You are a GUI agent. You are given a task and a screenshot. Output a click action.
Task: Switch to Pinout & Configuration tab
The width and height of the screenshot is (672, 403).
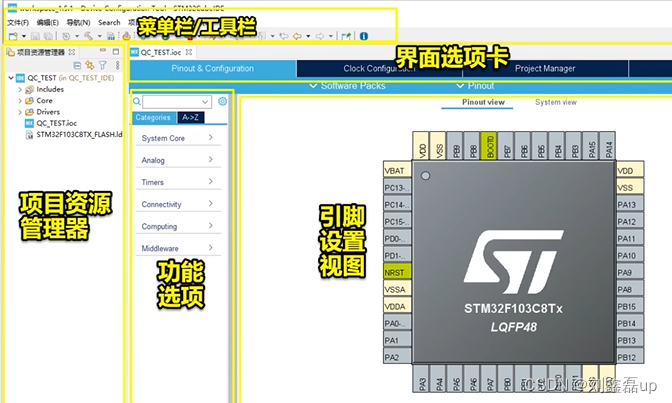[x=213, y=69]
